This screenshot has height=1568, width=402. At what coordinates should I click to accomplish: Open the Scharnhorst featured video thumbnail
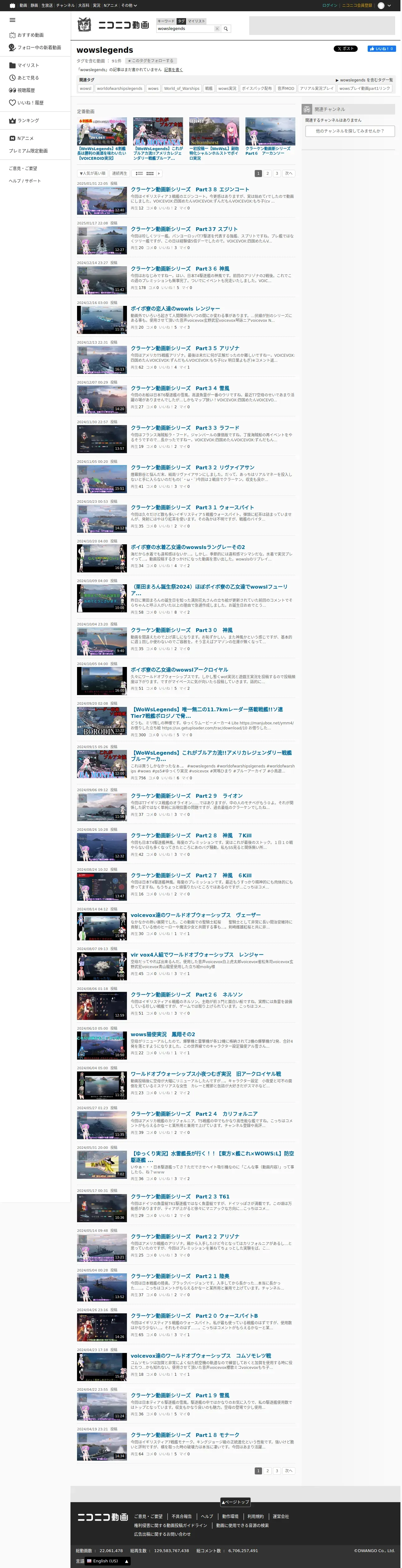point(214,131)
